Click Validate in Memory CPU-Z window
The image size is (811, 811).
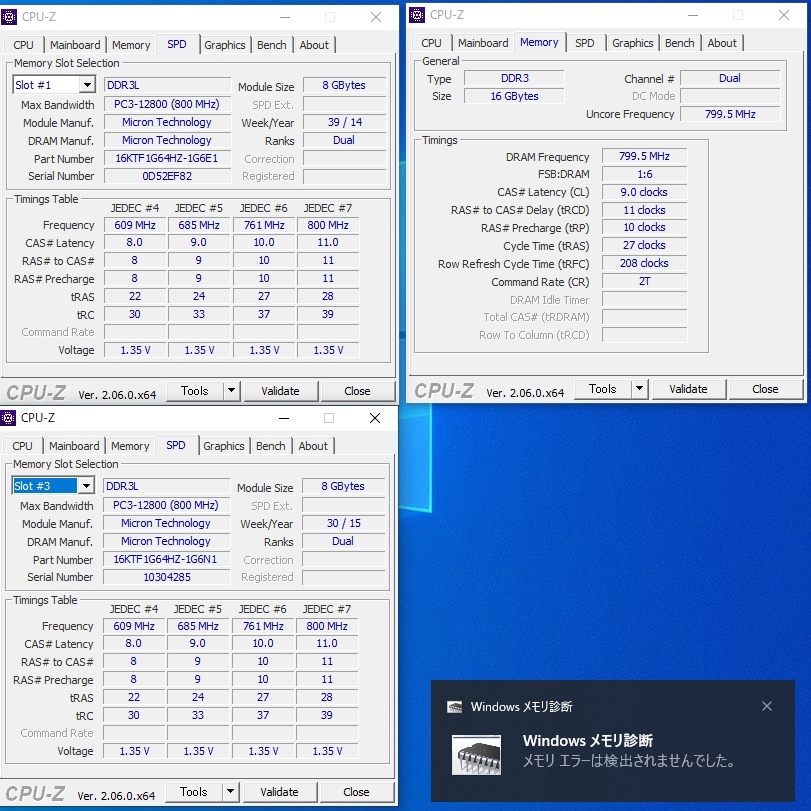pos(688,389)
